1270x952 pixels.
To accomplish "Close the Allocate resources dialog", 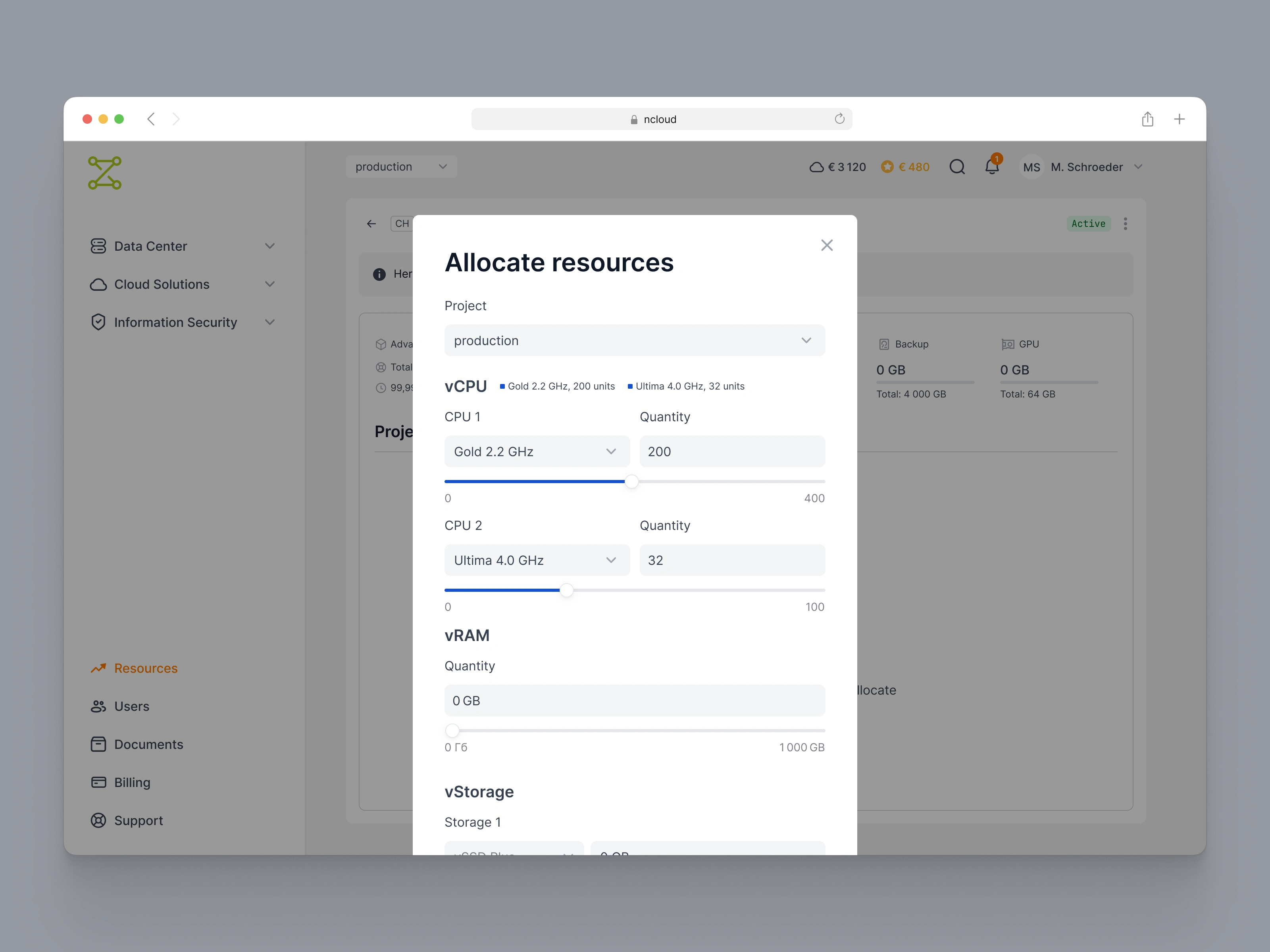I will (827, 245).
